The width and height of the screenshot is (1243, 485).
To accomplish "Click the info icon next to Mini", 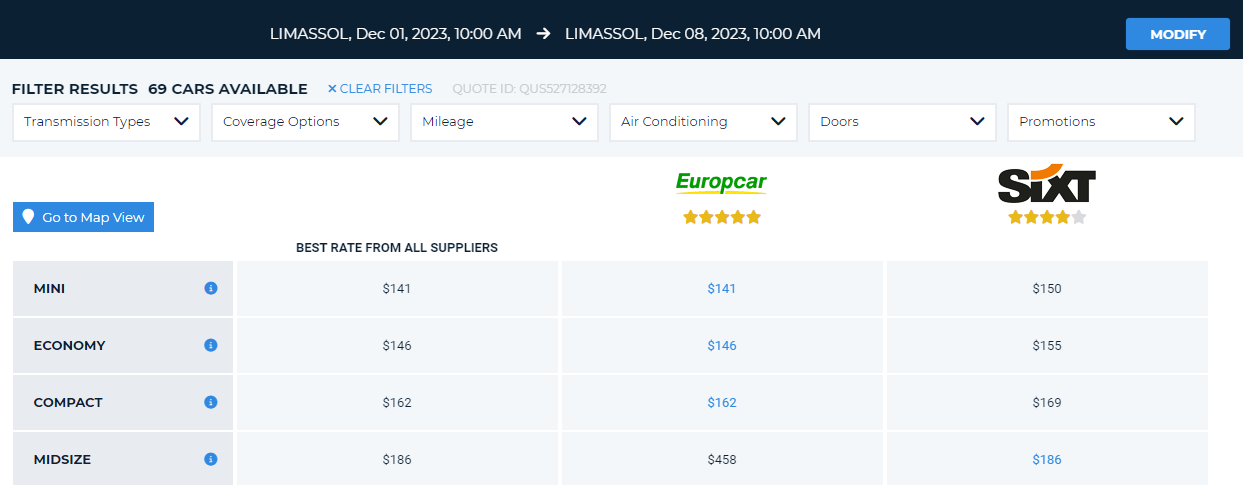I will (211, 288).
